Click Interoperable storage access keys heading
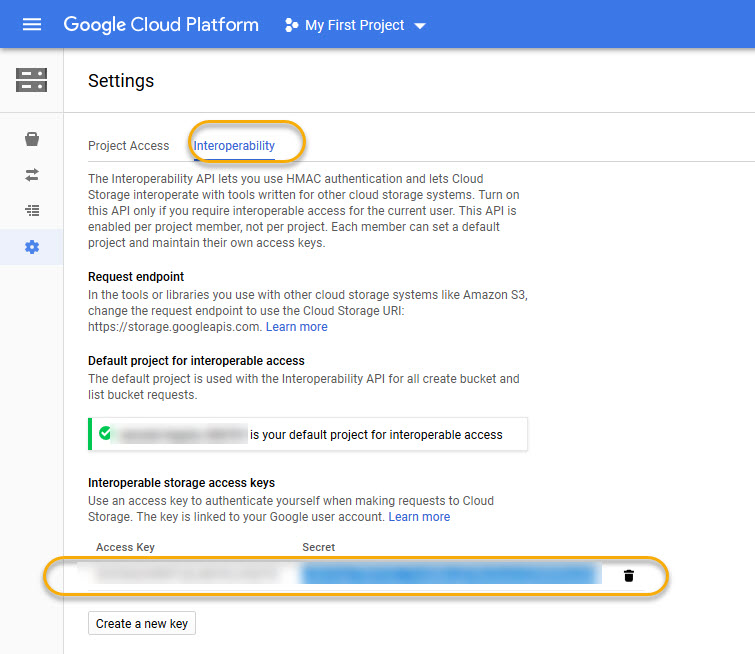Viewport: 755px width, 654px height. (182, 483)
